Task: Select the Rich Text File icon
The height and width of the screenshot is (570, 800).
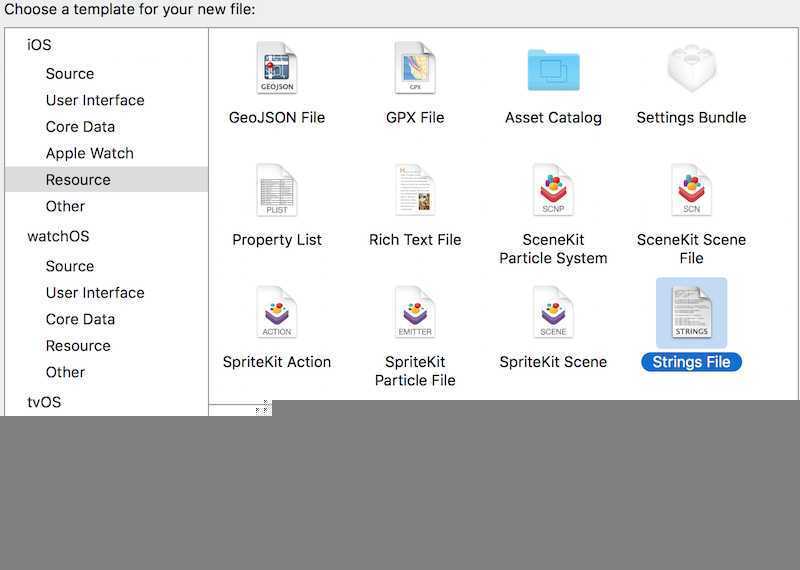Action: tap(415, 190)
